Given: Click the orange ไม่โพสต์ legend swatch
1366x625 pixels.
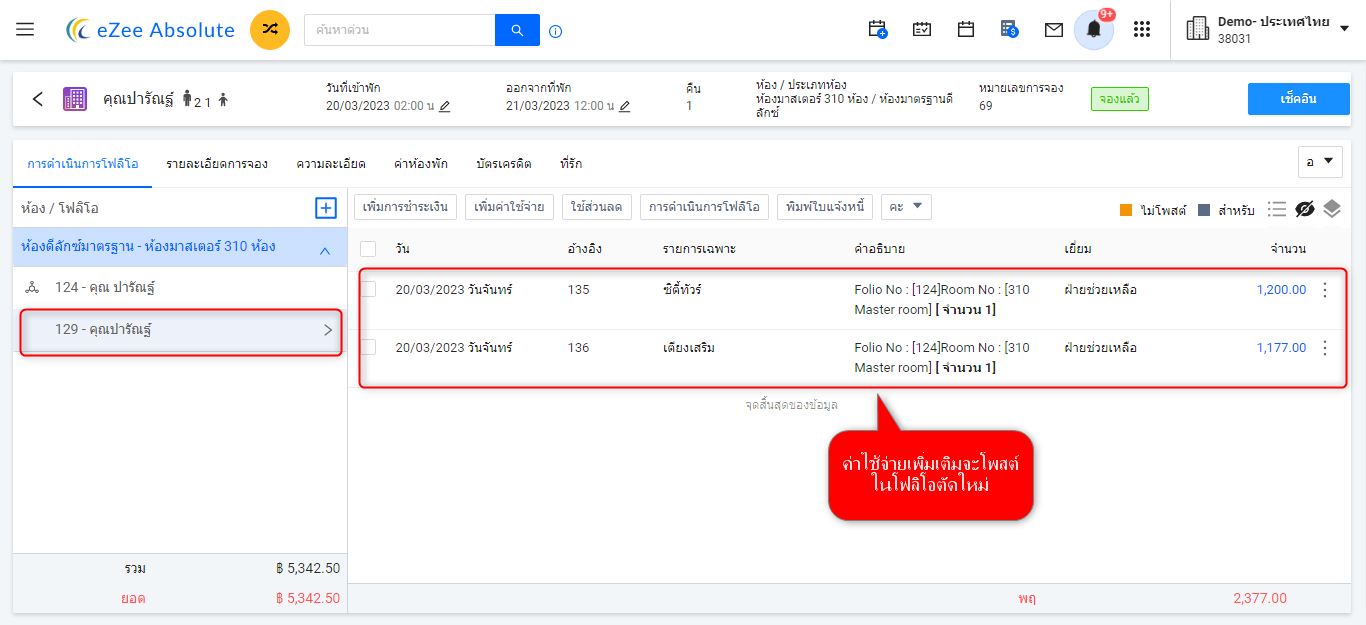Looking at the screenshot, I should coord(1126,210).
